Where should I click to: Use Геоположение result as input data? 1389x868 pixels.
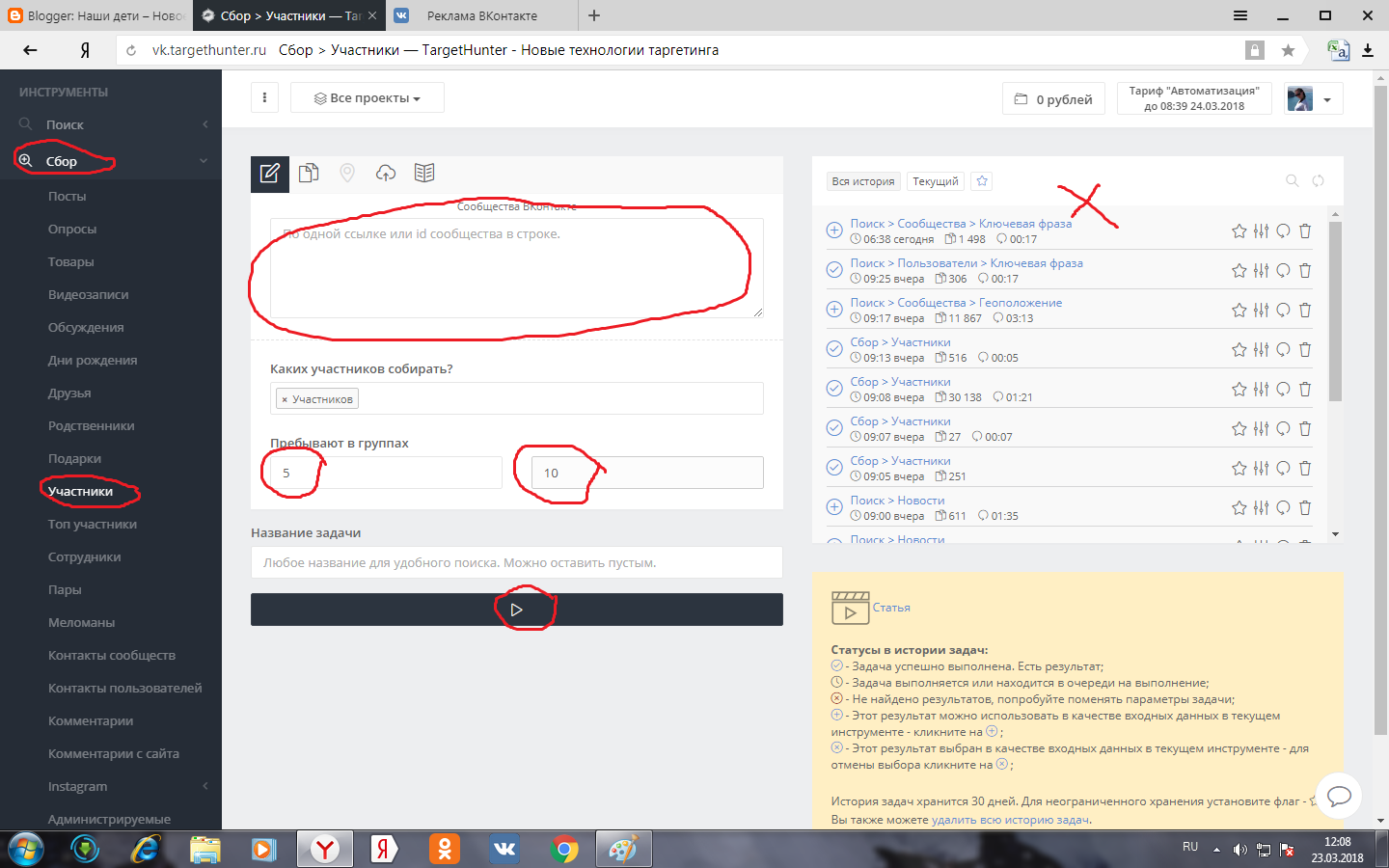pyautogui.click(x=834, y=310)
